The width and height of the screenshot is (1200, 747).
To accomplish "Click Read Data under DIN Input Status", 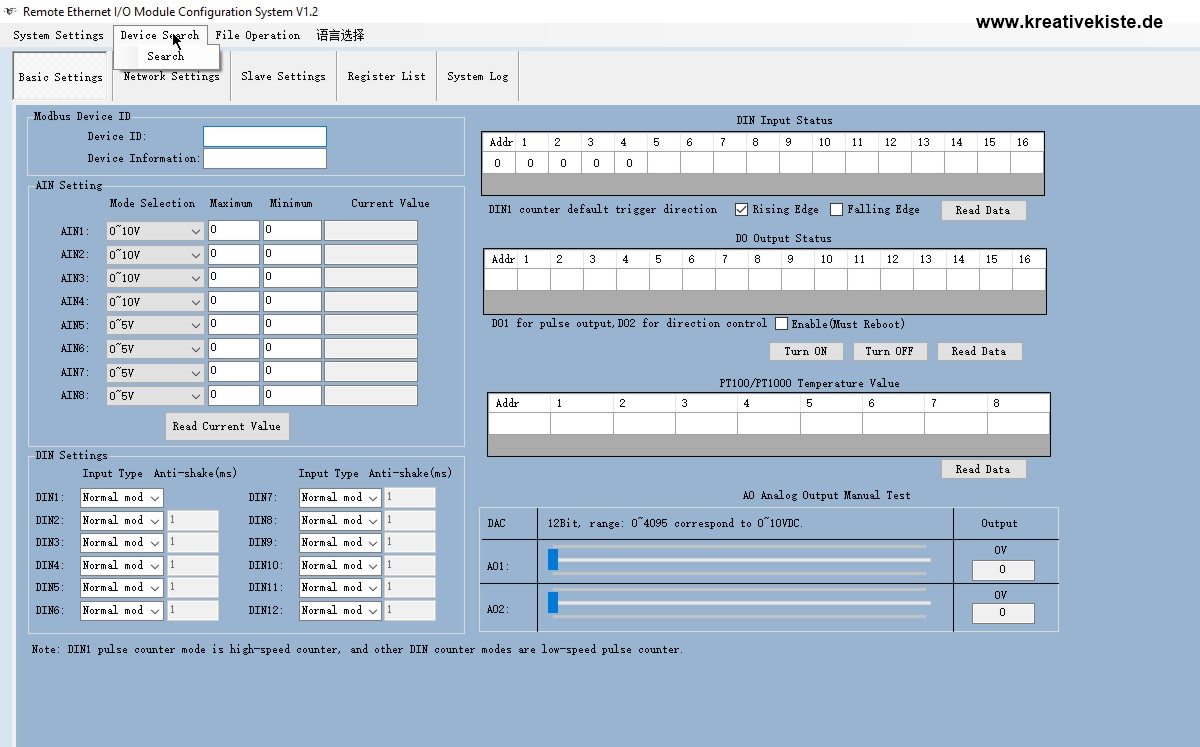I will point(983,211).
